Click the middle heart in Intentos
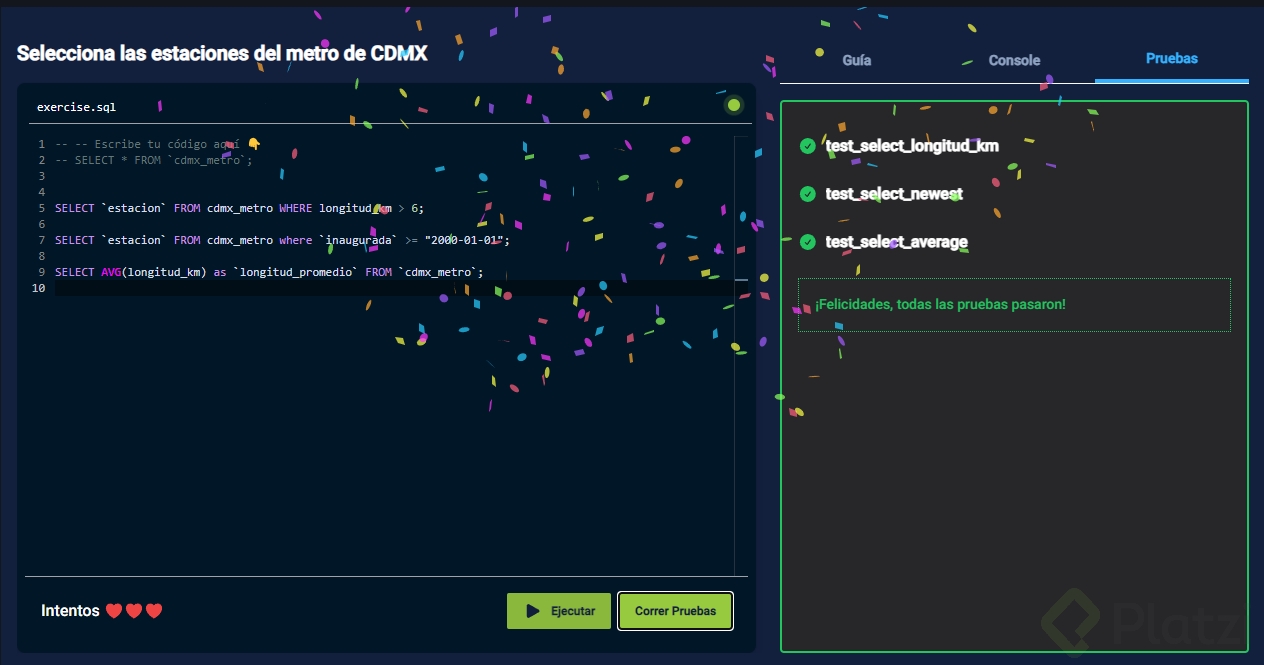This screenshot has width=1264, height=665. [x=134, y=611]
